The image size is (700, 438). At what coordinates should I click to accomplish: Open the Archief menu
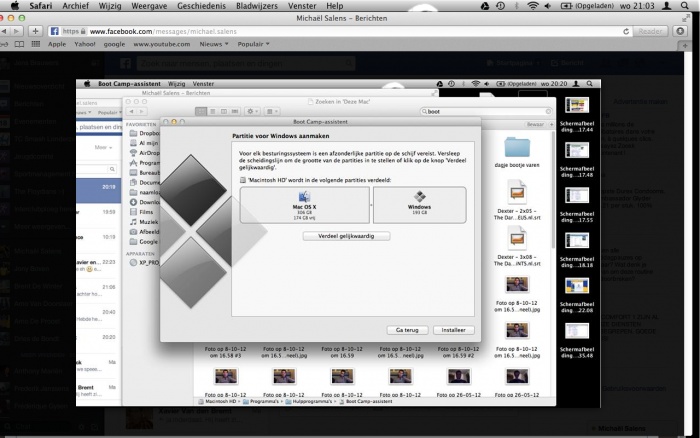[x=75, y=6]
